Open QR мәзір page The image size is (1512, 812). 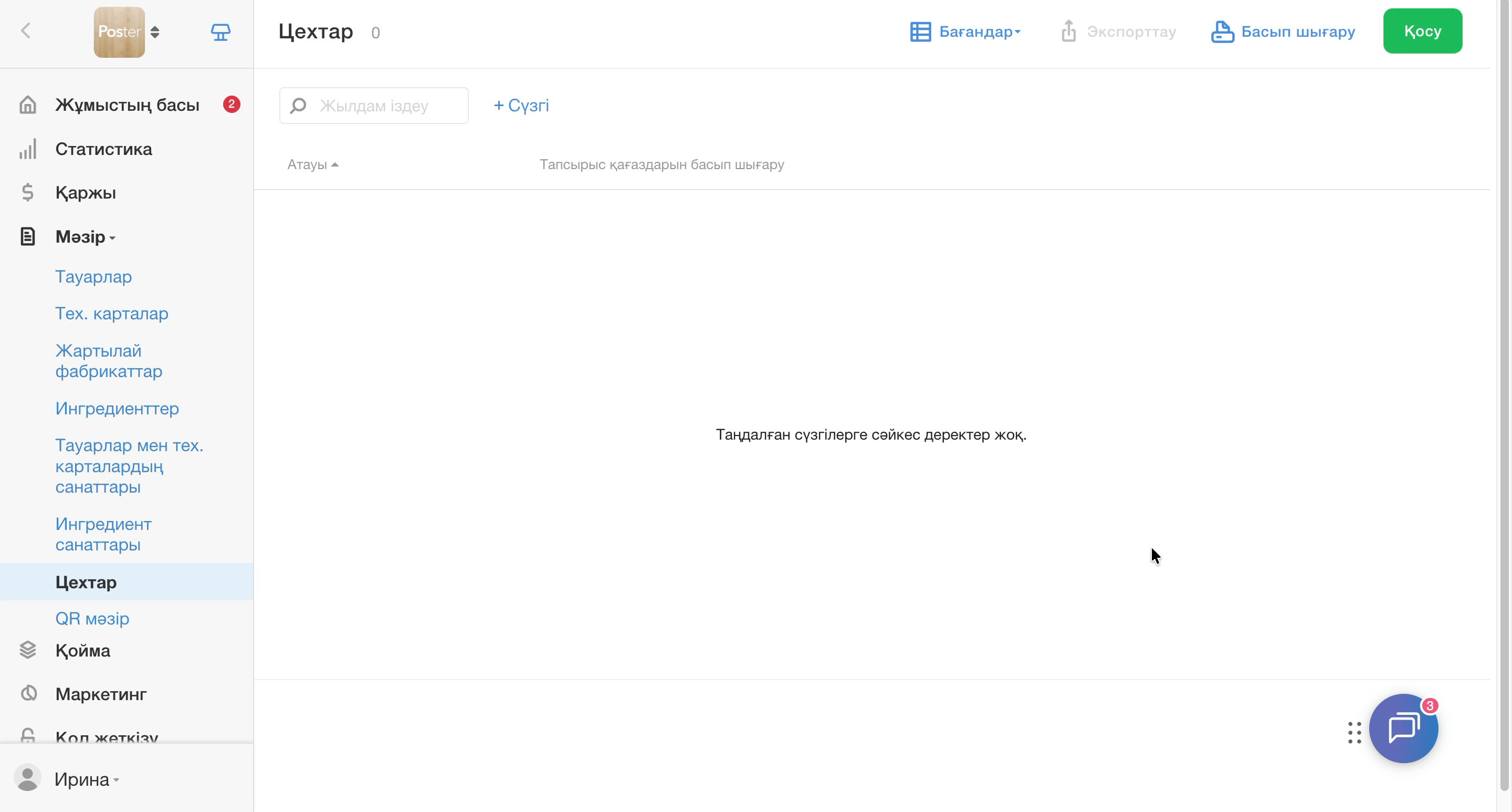(92, 618)
